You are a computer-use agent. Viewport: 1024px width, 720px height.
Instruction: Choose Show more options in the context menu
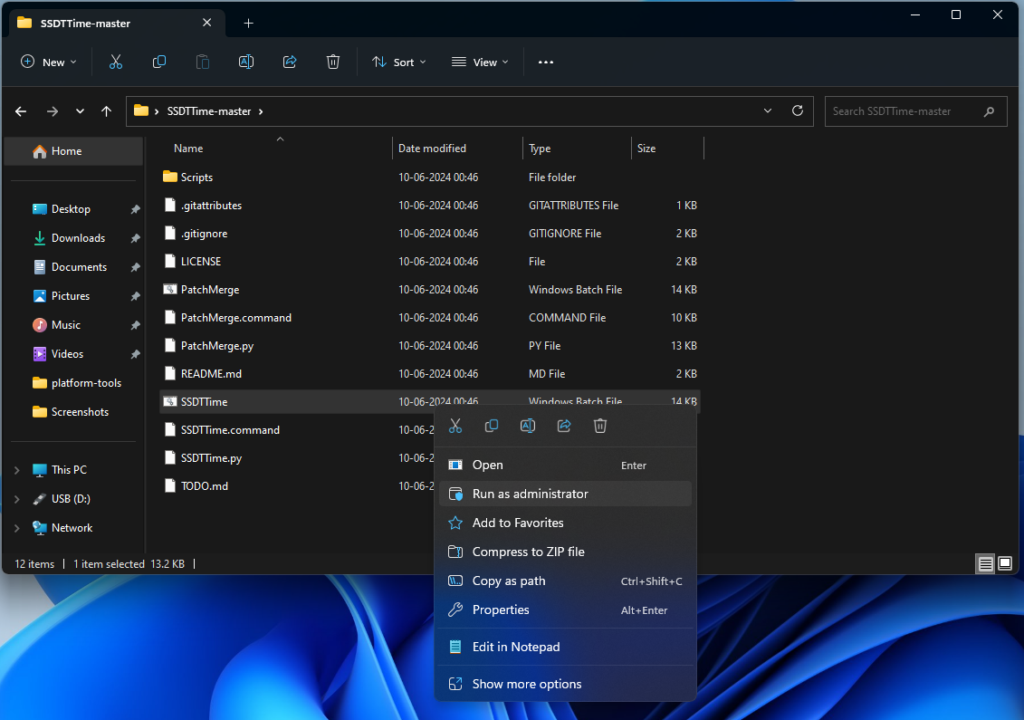pos(526,684)
